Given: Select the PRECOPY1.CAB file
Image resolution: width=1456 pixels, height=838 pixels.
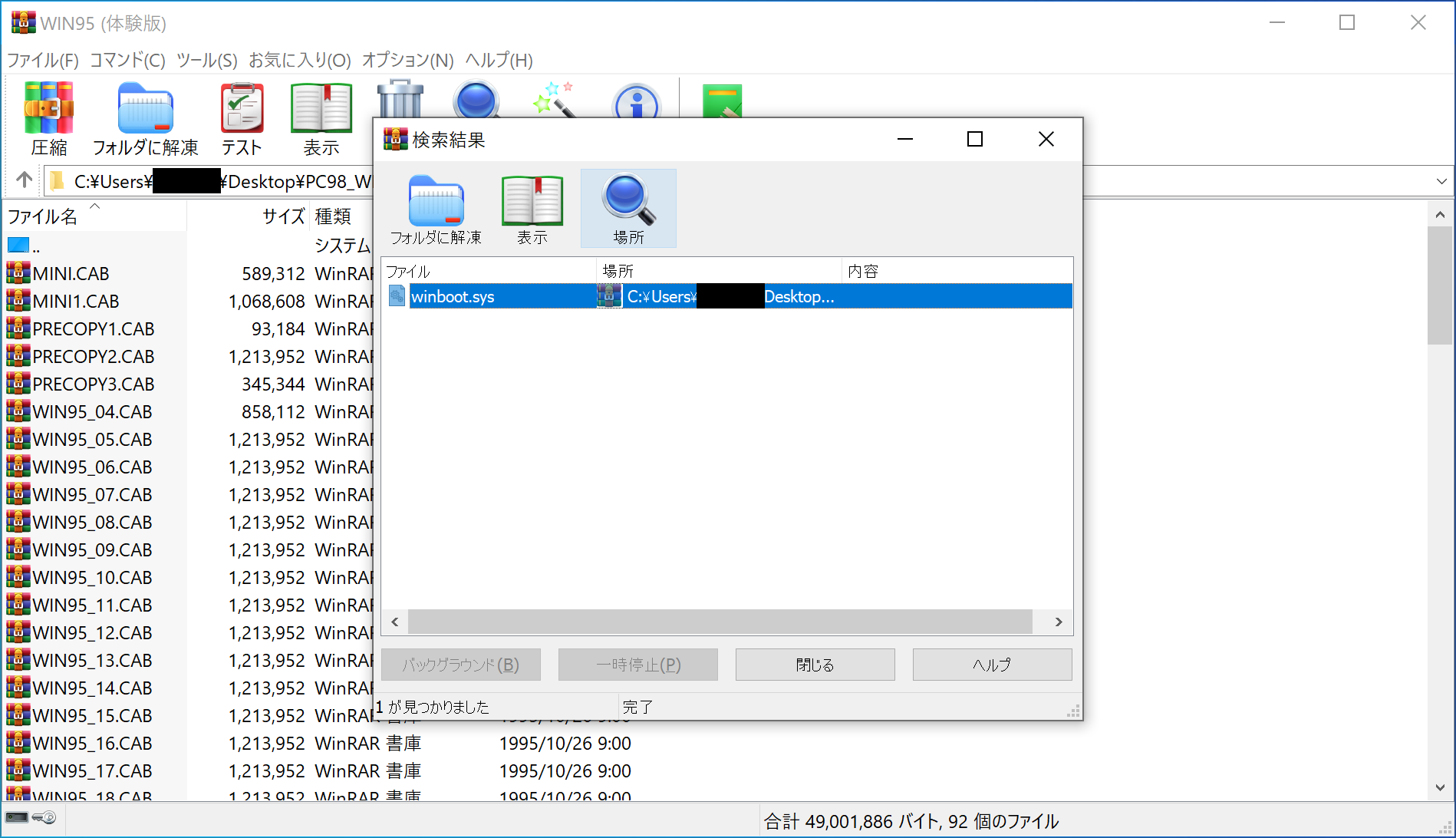Looking at the screenshot, I should click(188, 328).
